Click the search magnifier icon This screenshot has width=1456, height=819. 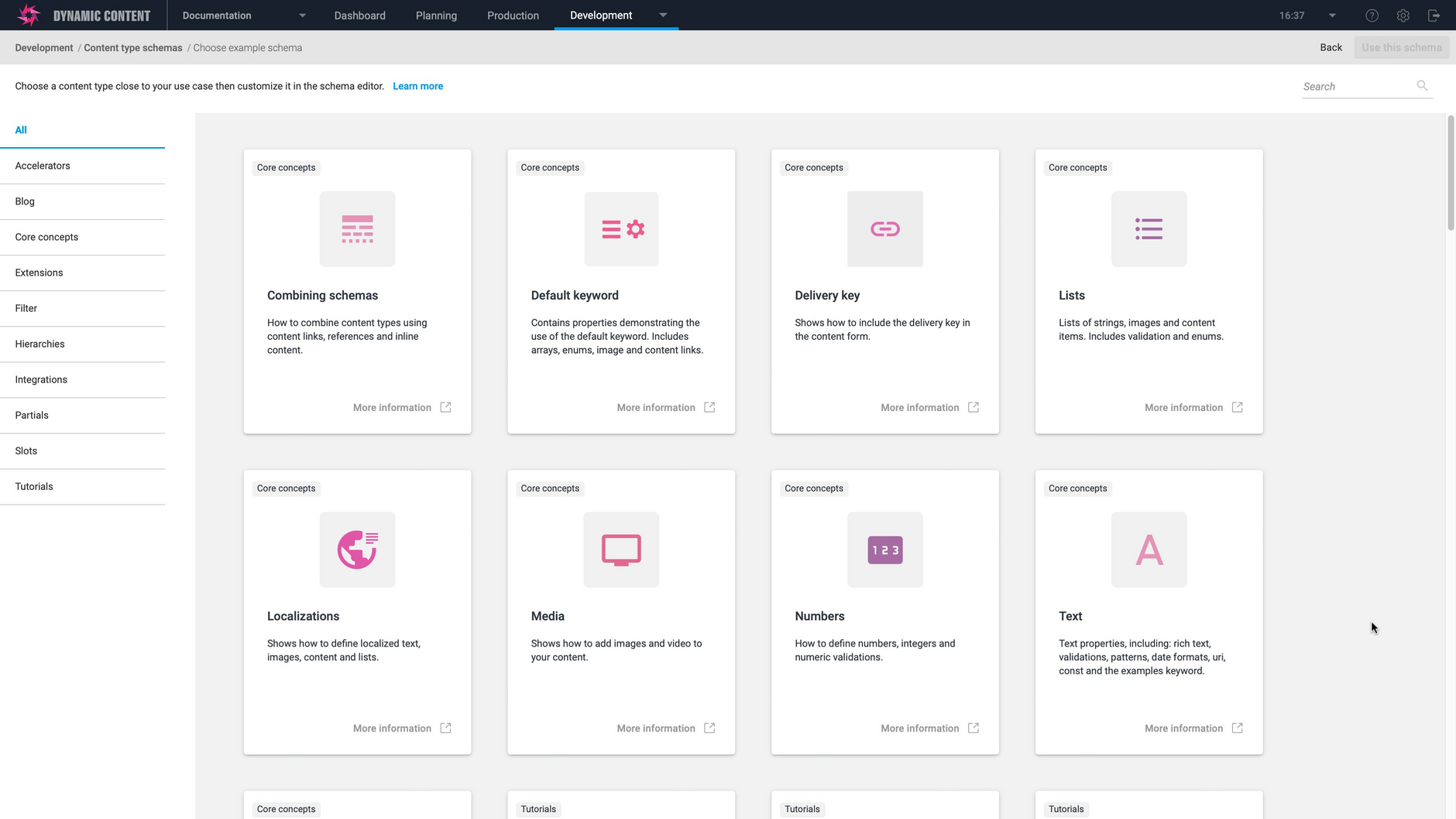coord(1422,85)
